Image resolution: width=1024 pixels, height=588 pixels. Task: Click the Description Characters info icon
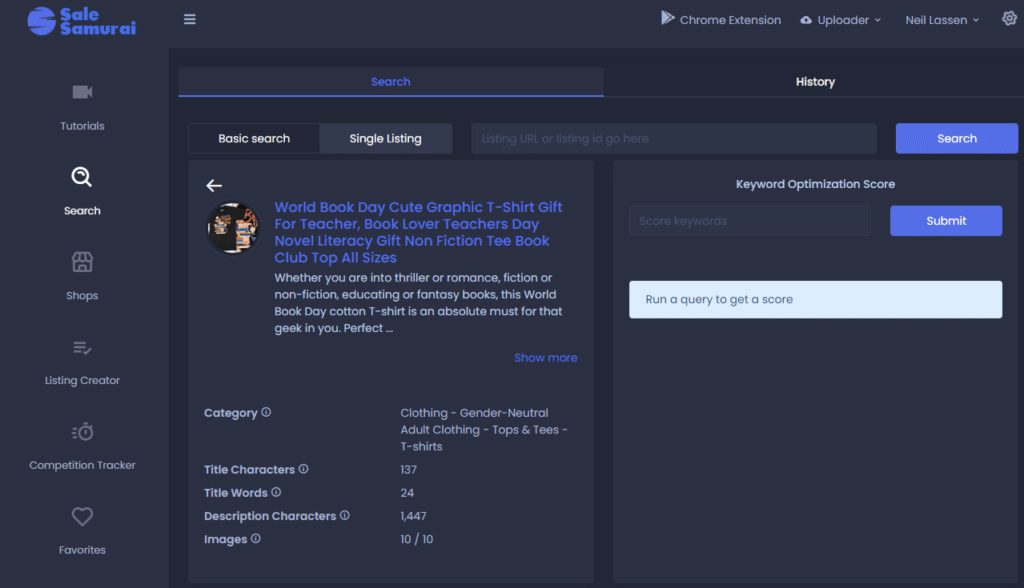coord(345,515)
